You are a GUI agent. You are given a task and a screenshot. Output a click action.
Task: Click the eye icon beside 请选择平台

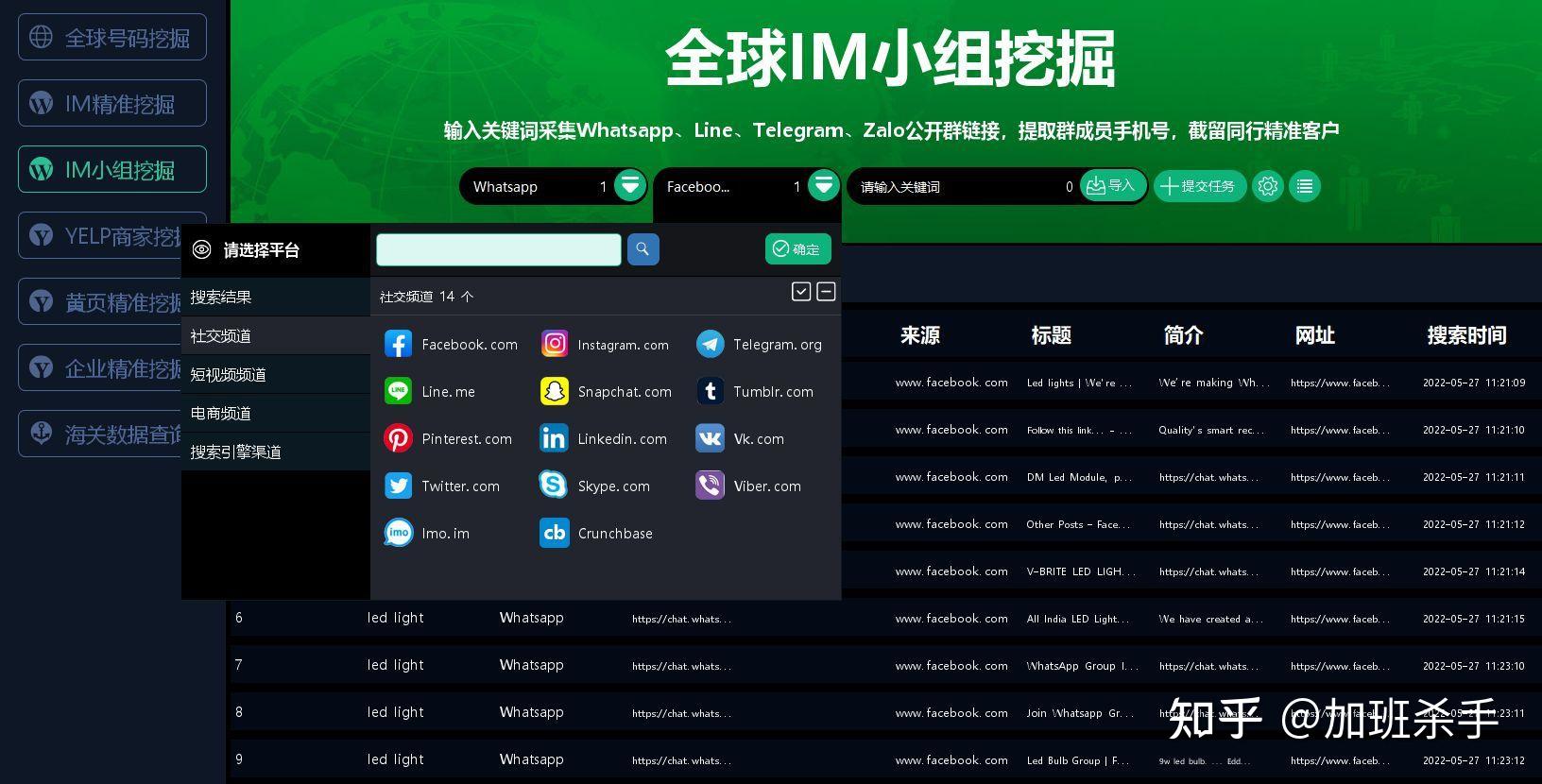(201, 249)
